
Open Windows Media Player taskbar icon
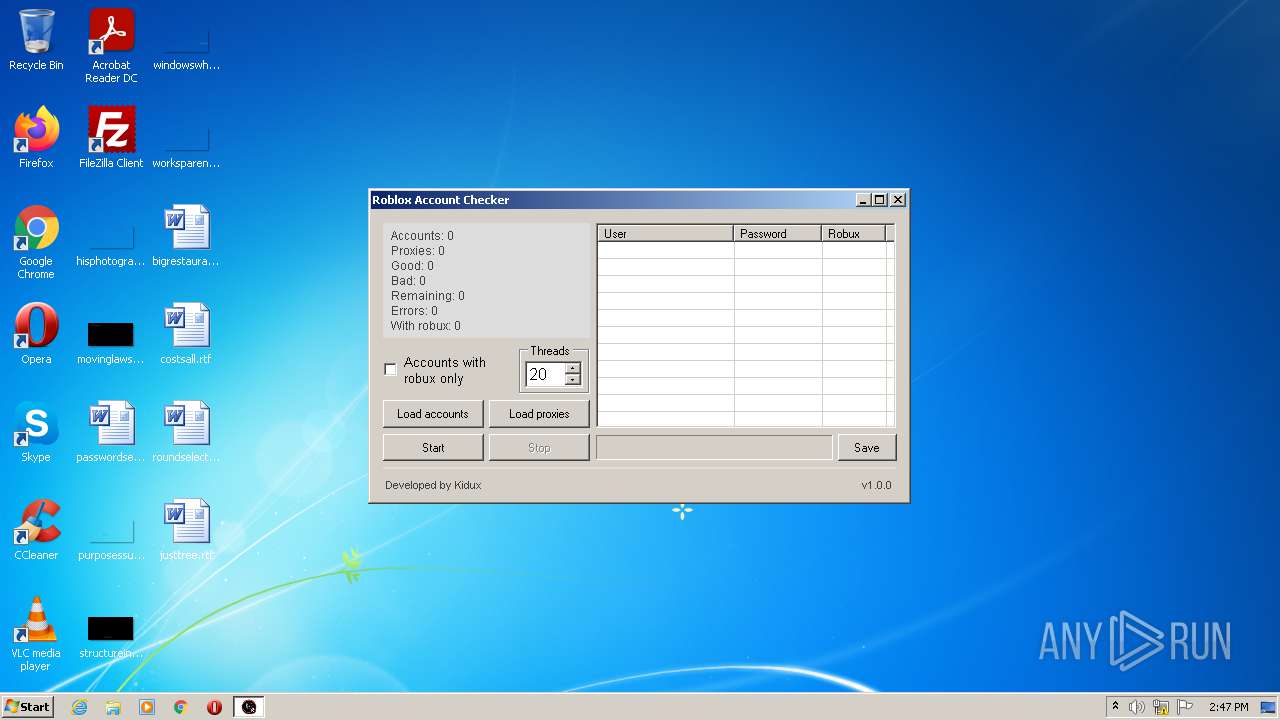[147, 707]
